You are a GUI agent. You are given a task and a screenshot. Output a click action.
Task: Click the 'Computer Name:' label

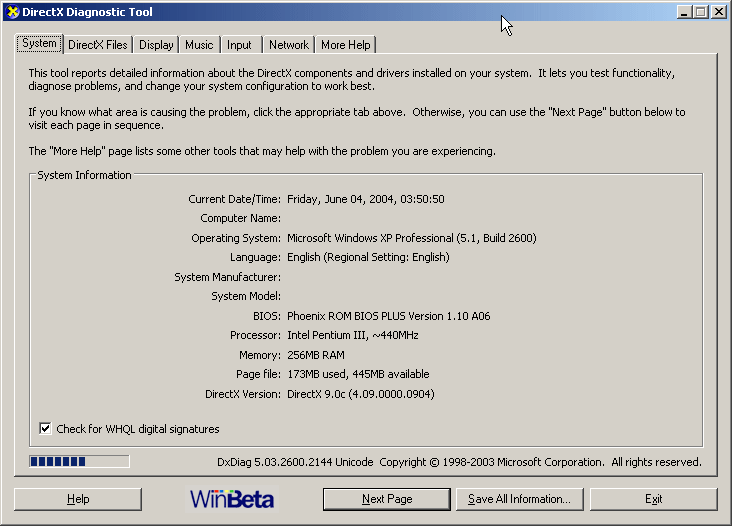click(240, 218)
